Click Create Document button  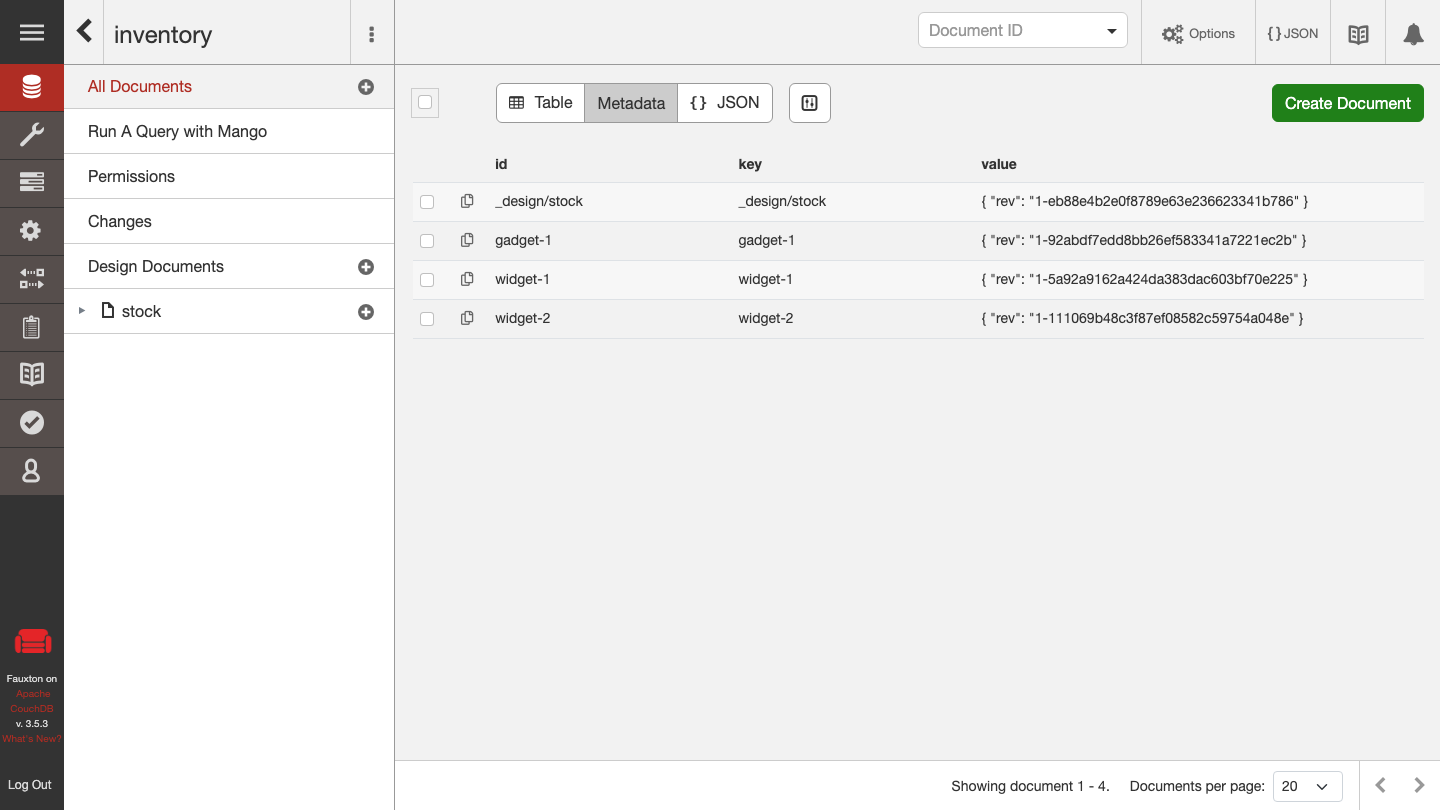tap(1348, 103)
